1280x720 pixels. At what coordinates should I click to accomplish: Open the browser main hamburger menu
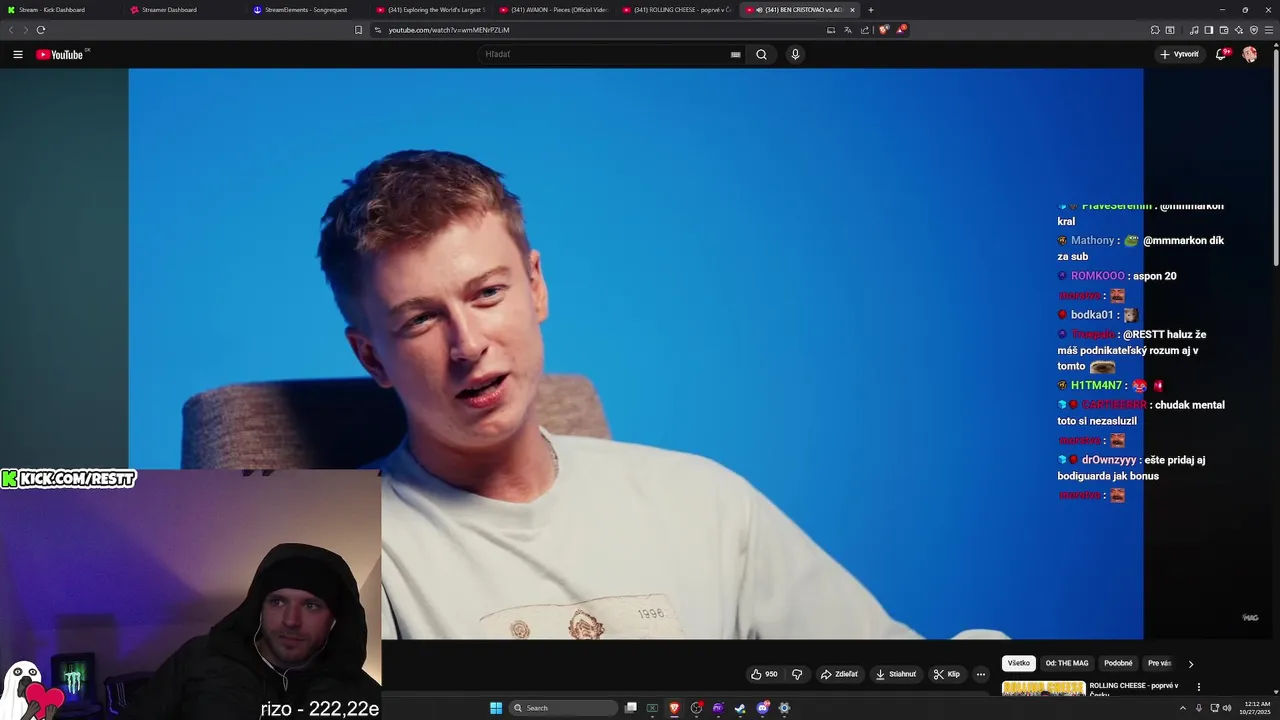tap(1269, 30)
